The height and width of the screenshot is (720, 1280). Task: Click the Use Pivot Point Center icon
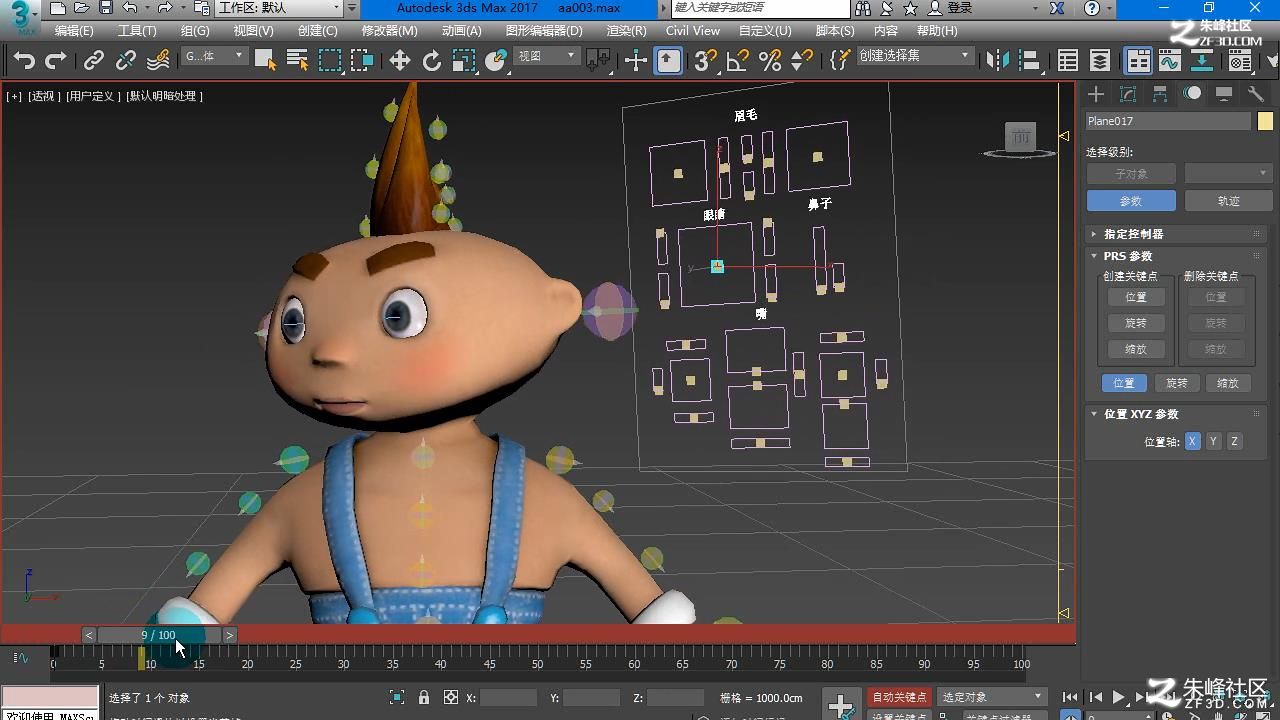[599, 61]
